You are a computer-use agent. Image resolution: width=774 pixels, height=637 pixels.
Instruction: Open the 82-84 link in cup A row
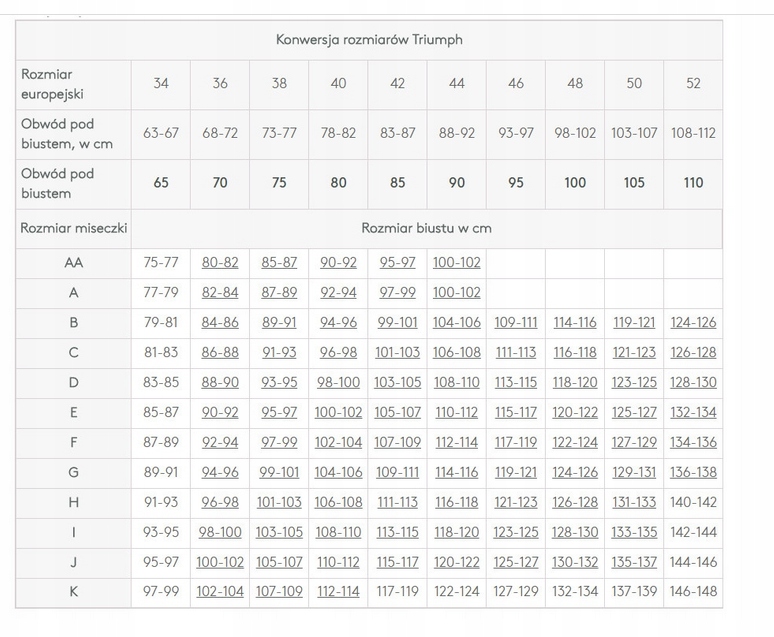[220, 293]
